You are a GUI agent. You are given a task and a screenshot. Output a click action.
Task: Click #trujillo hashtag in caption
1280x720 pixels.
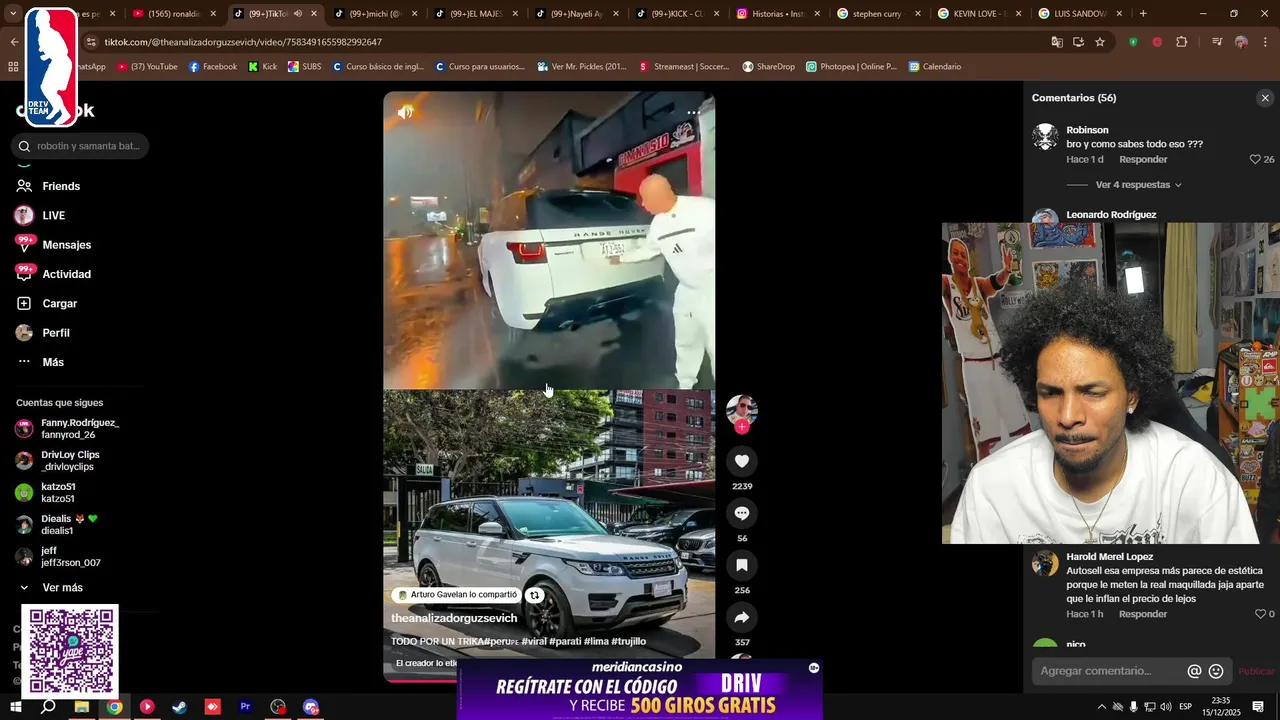pyautogui.click(x=628, y=641)
